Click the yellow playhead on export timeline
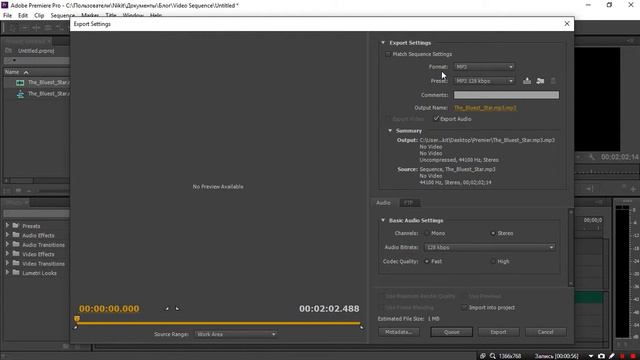 point(77,318)
